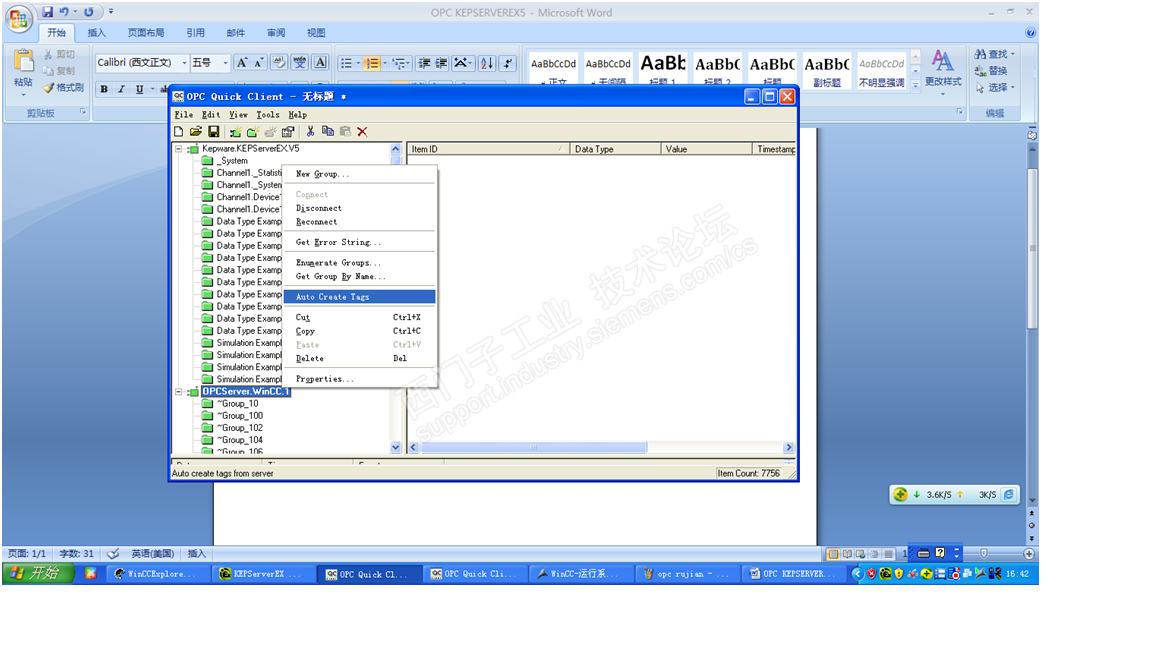Click Show paragraph marks icon in Word
Image resolution: width=1152 pixels, height=648 pixels.
pos(508,63)
